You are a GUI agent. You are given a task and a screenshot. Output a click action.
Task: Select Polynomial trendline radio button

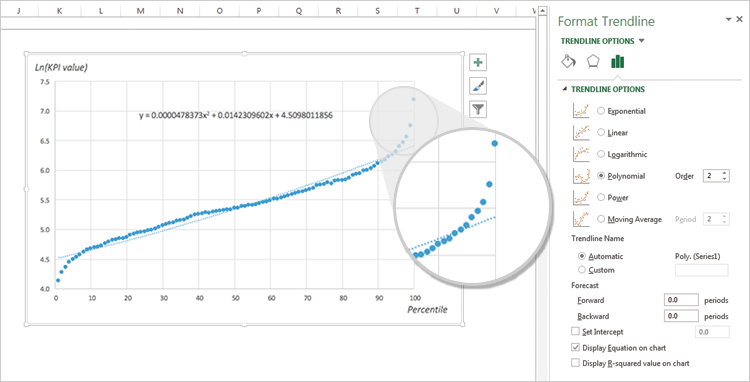point(601,176)
